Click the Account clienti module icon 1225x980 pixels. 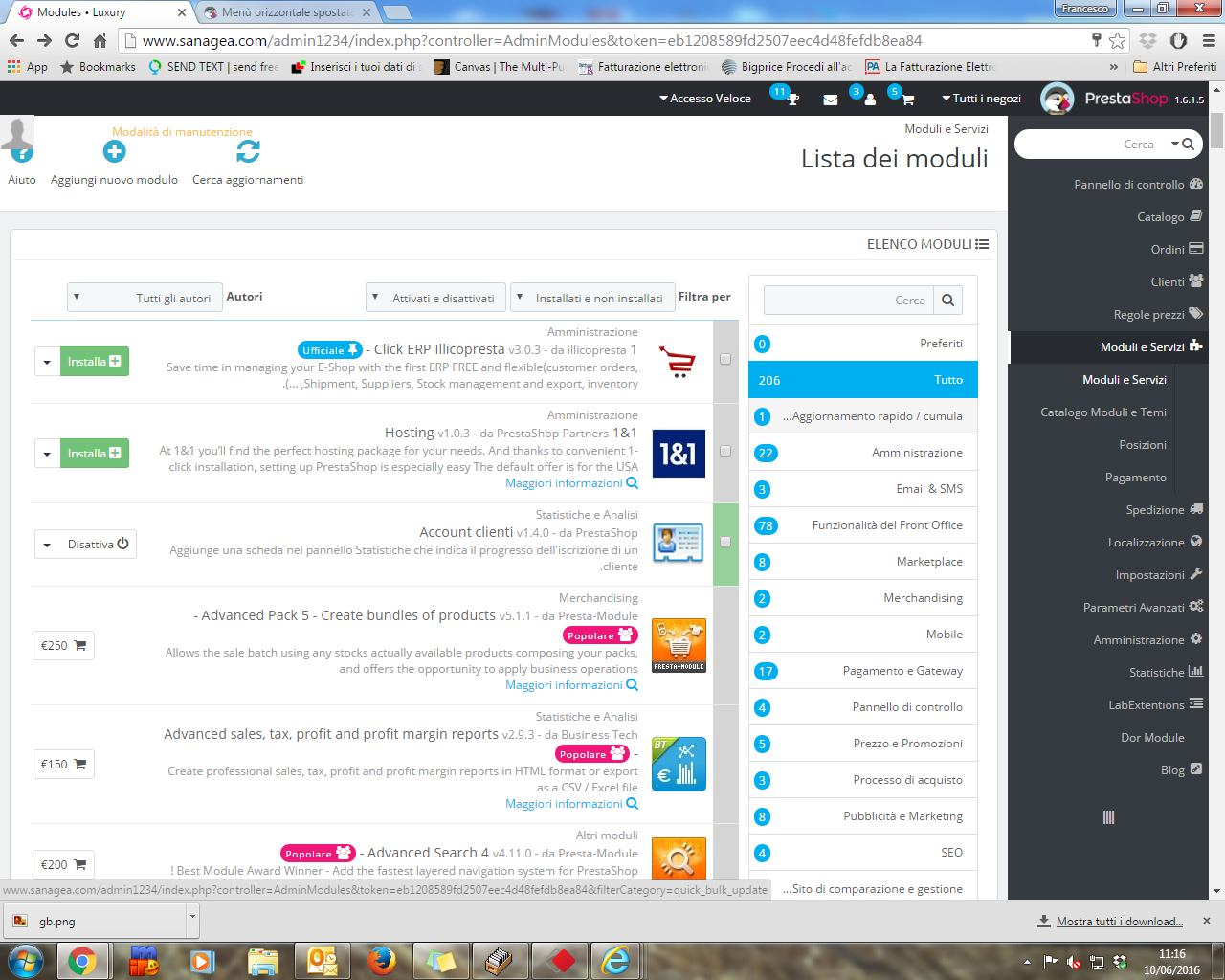679,544
